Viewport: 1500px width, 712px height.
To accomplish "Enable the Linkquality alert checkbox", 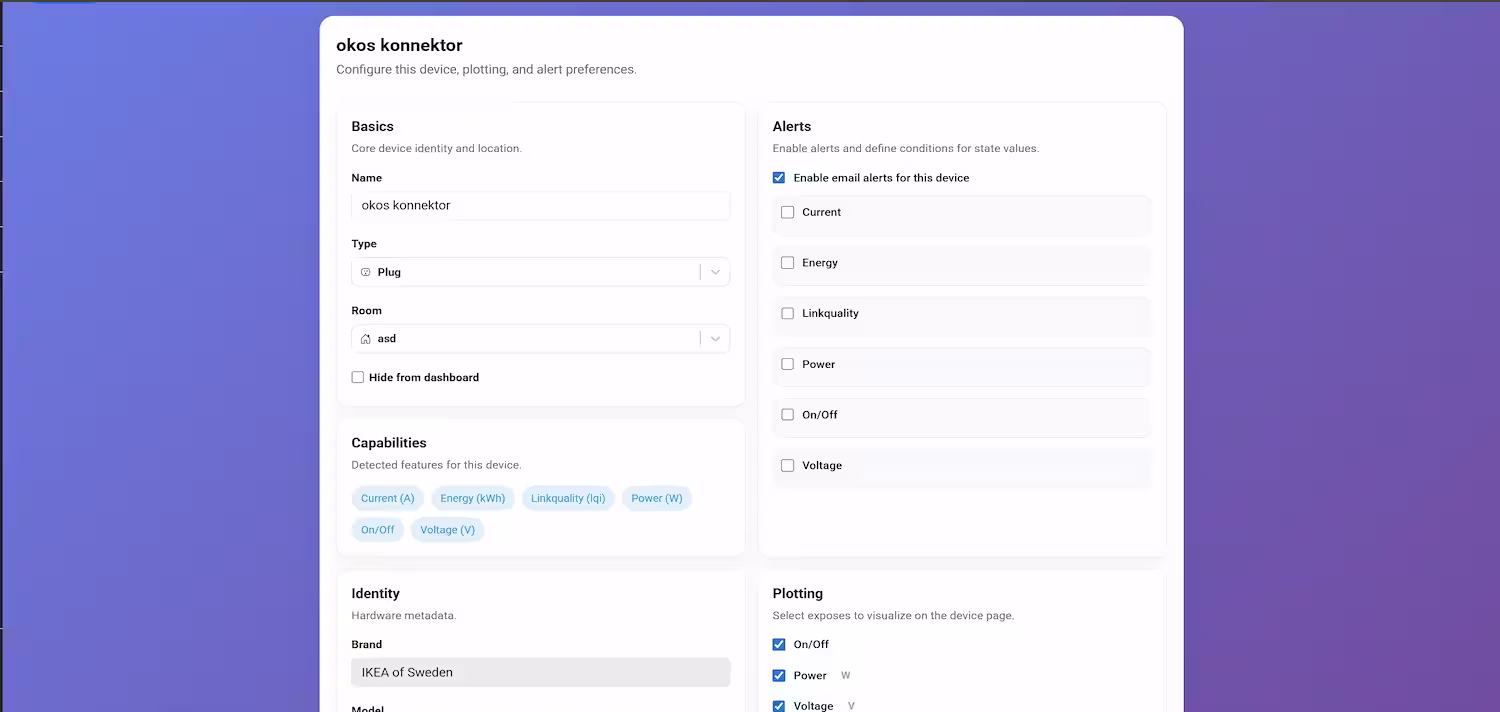I will [x=787, y=313].
